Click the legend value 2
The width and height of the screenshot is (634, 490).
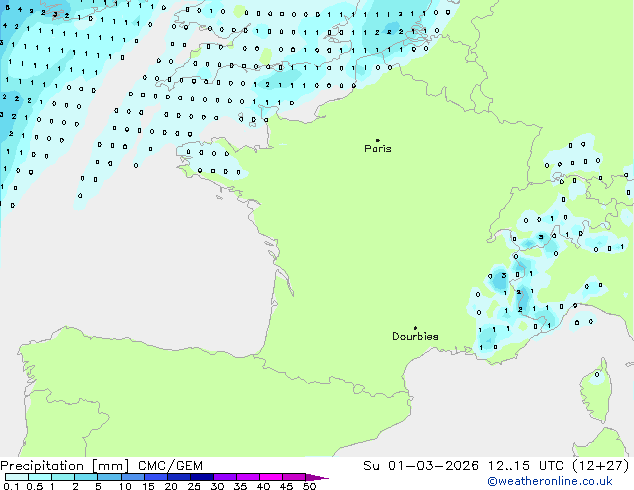75,486
